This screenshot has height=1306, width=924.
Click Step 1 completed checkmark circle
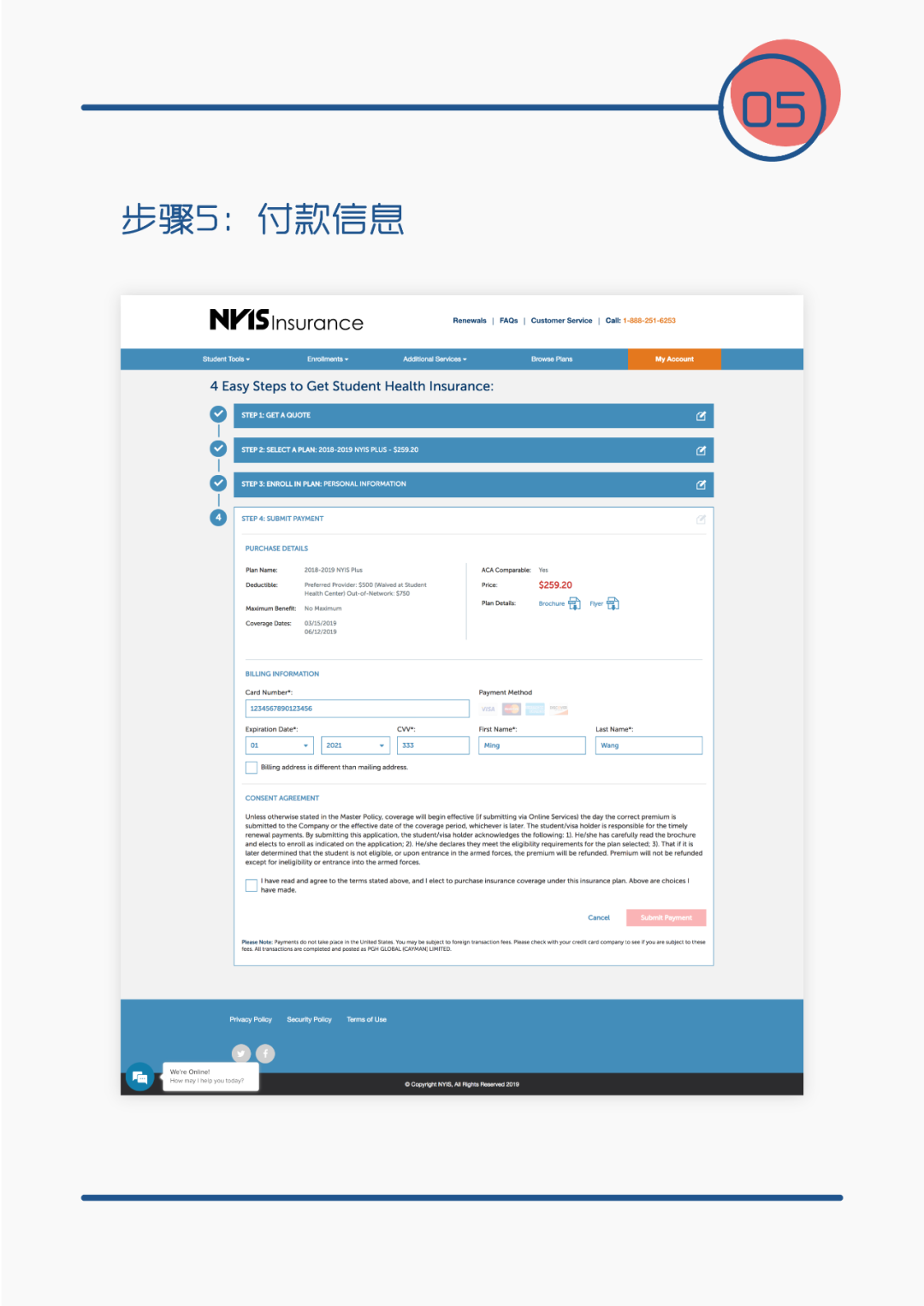coord(218,414)
